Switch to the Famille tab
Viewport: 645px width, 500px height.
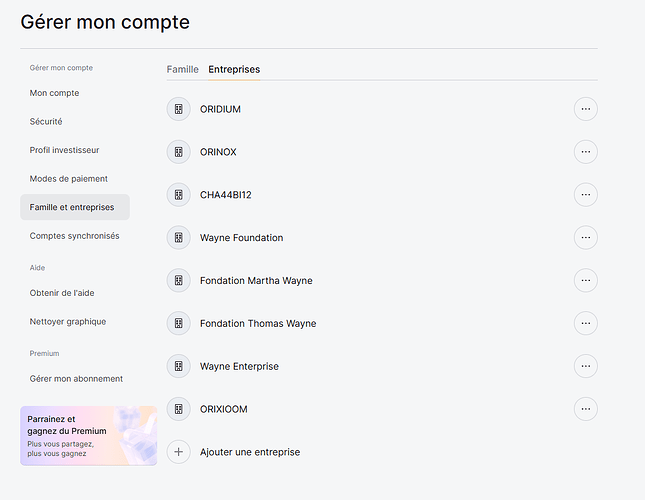(182, 70)
